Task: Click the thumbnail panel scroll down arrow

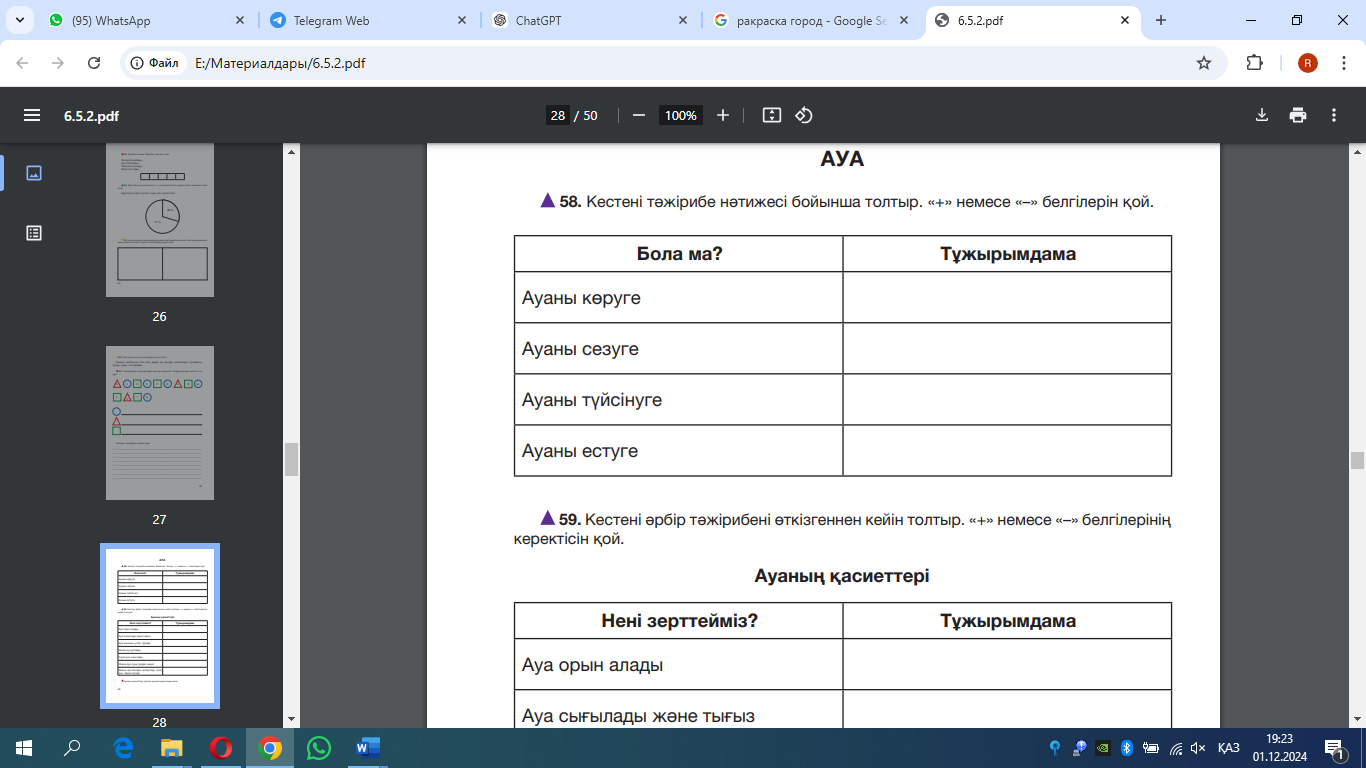Action: 292,719
